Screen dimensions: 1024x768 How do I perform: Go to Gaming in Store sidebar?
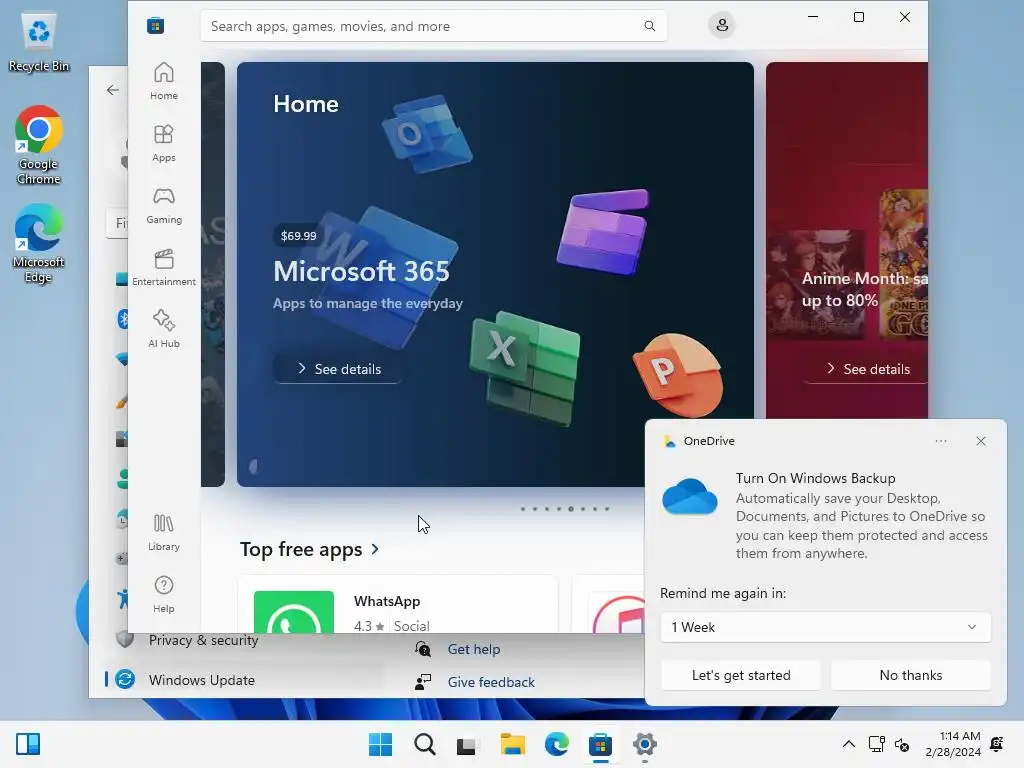click(x=163, y=205)
